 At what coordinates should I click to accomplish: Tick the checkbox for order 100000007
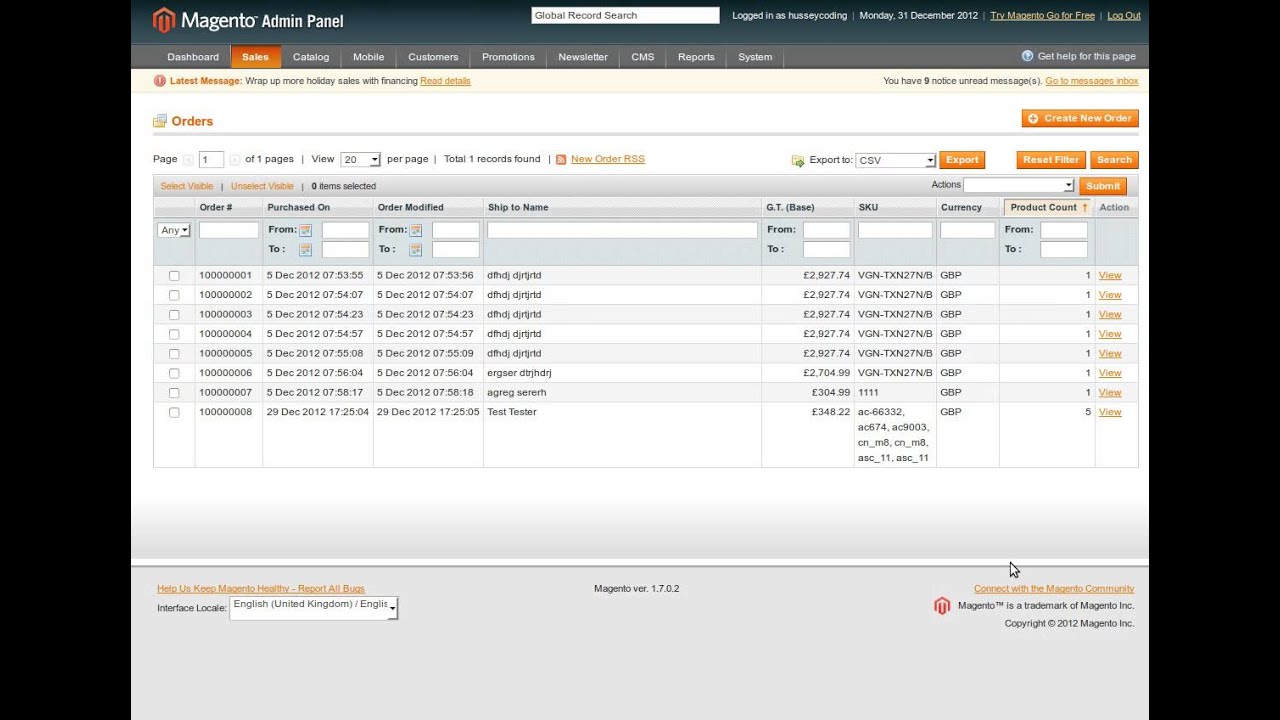(174, 393)
